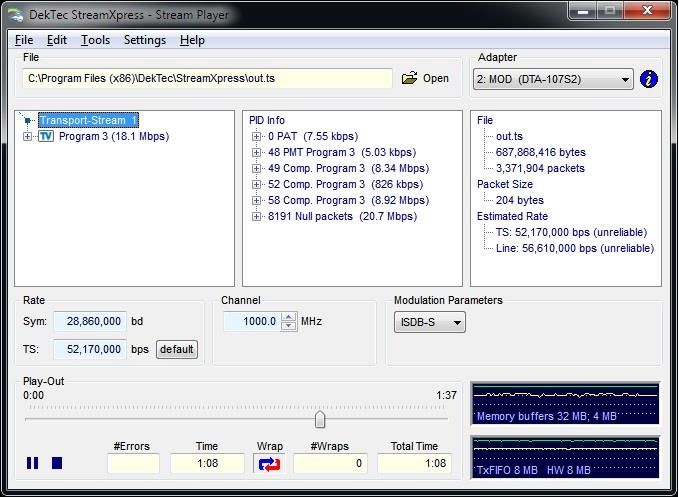Image resolution: width=679 pixels, height=497 pixels.
Task: Pause the stream playback
Action: 32,463
